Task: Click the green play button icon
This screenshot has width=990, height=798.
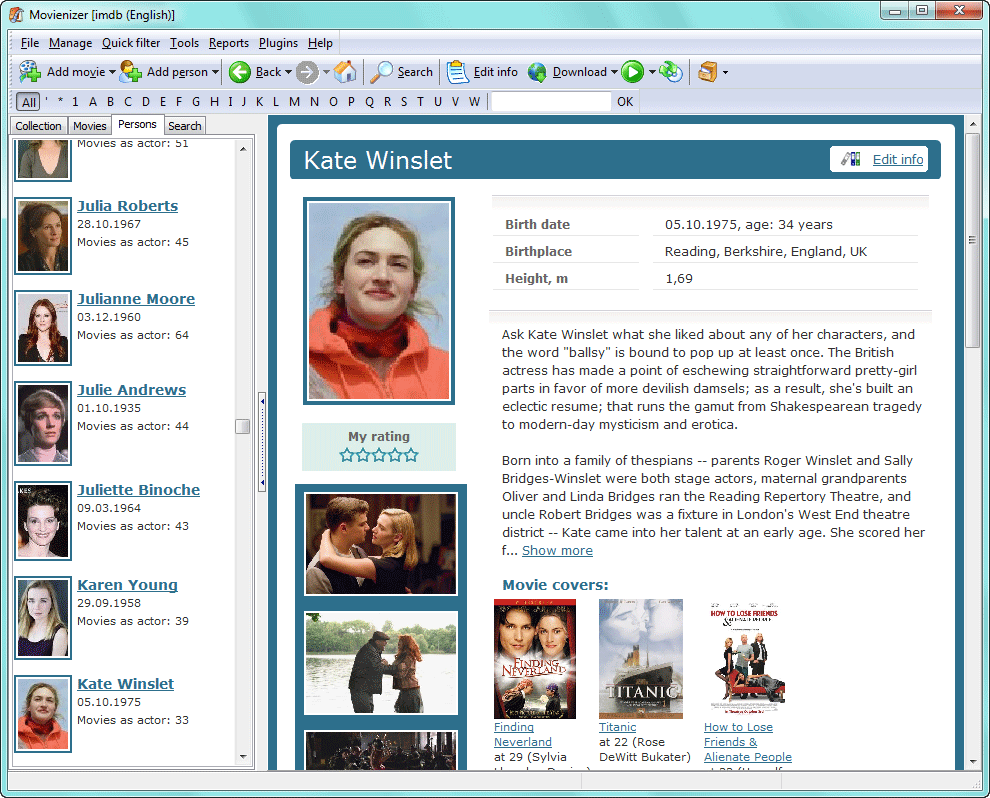Action: [x=633, y=72]
